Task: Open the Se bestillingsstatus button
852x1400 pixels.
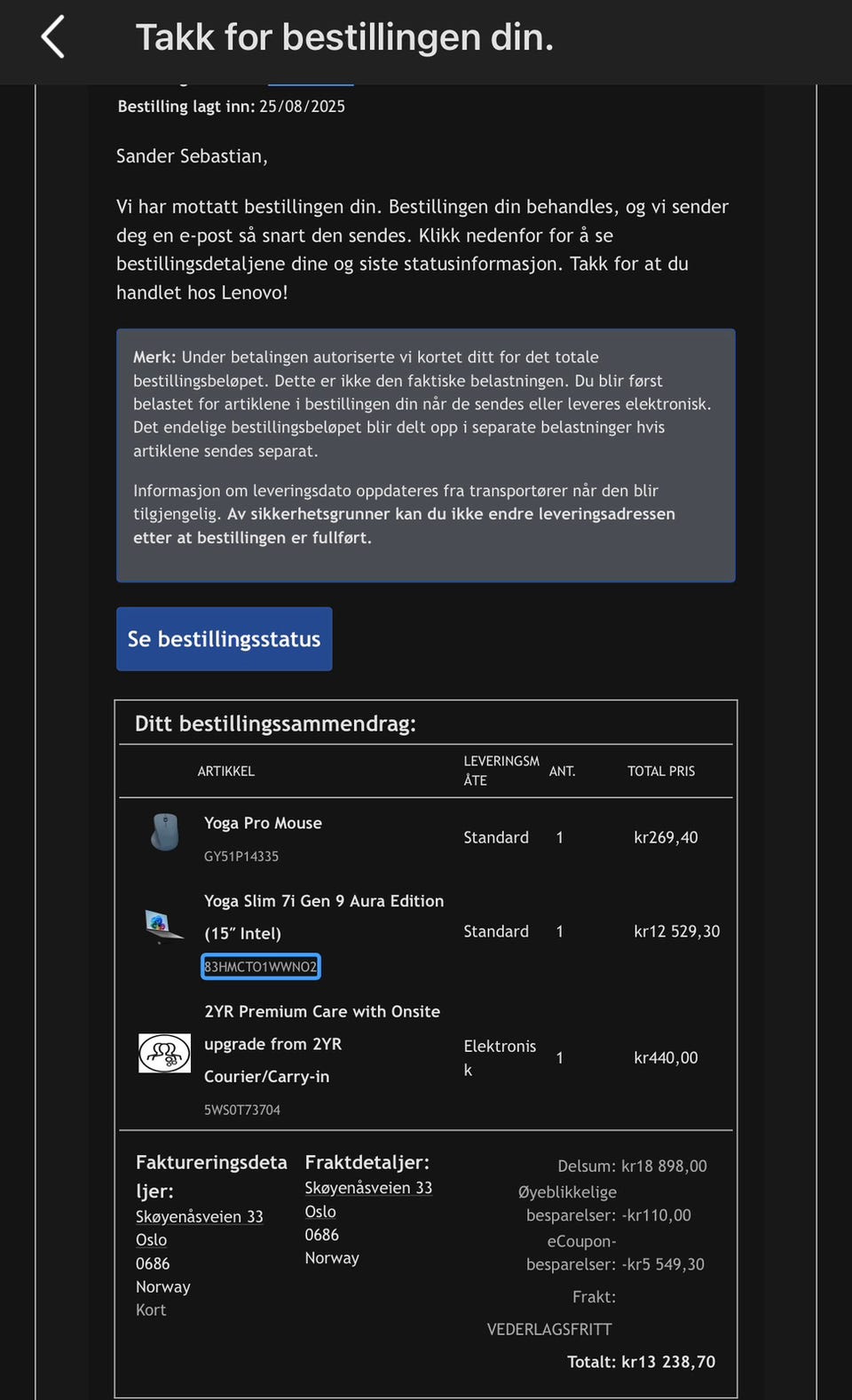Action: point(225,639)
